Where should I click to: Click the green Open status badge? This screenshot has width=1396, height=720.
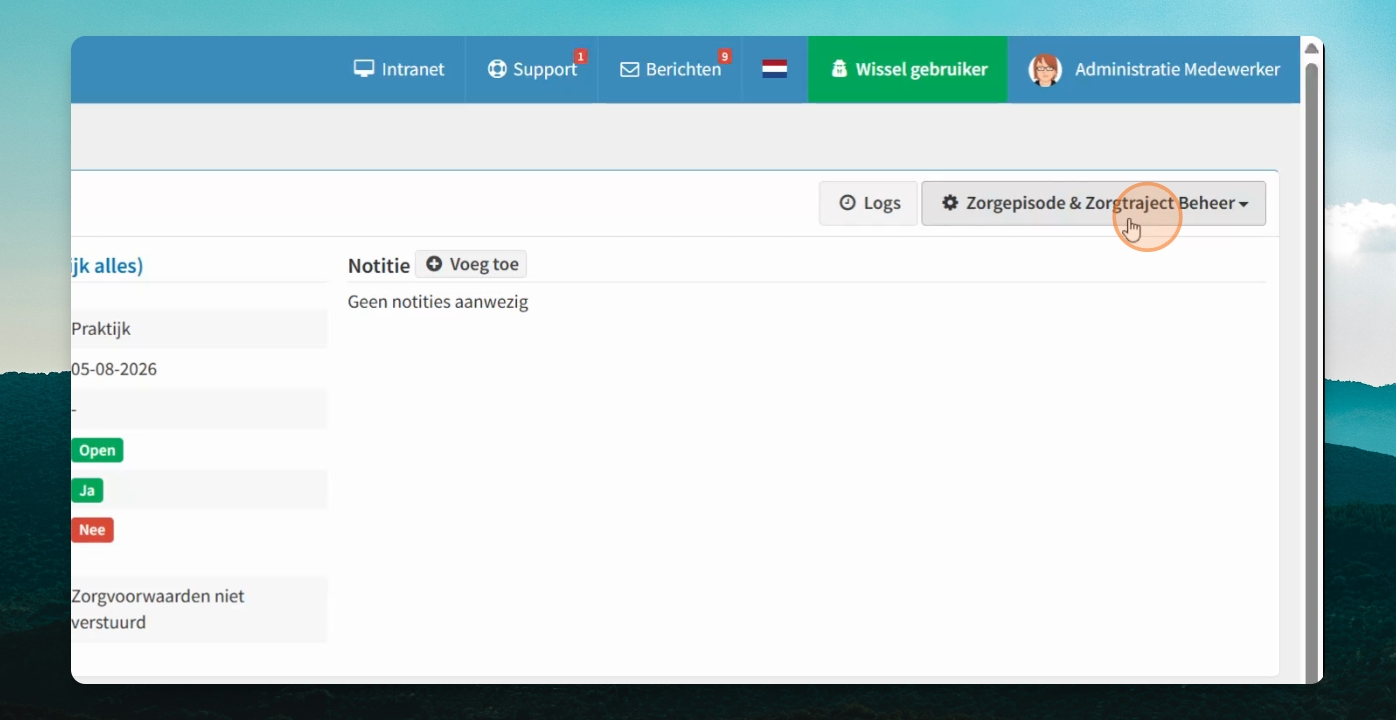click(97, 450)
